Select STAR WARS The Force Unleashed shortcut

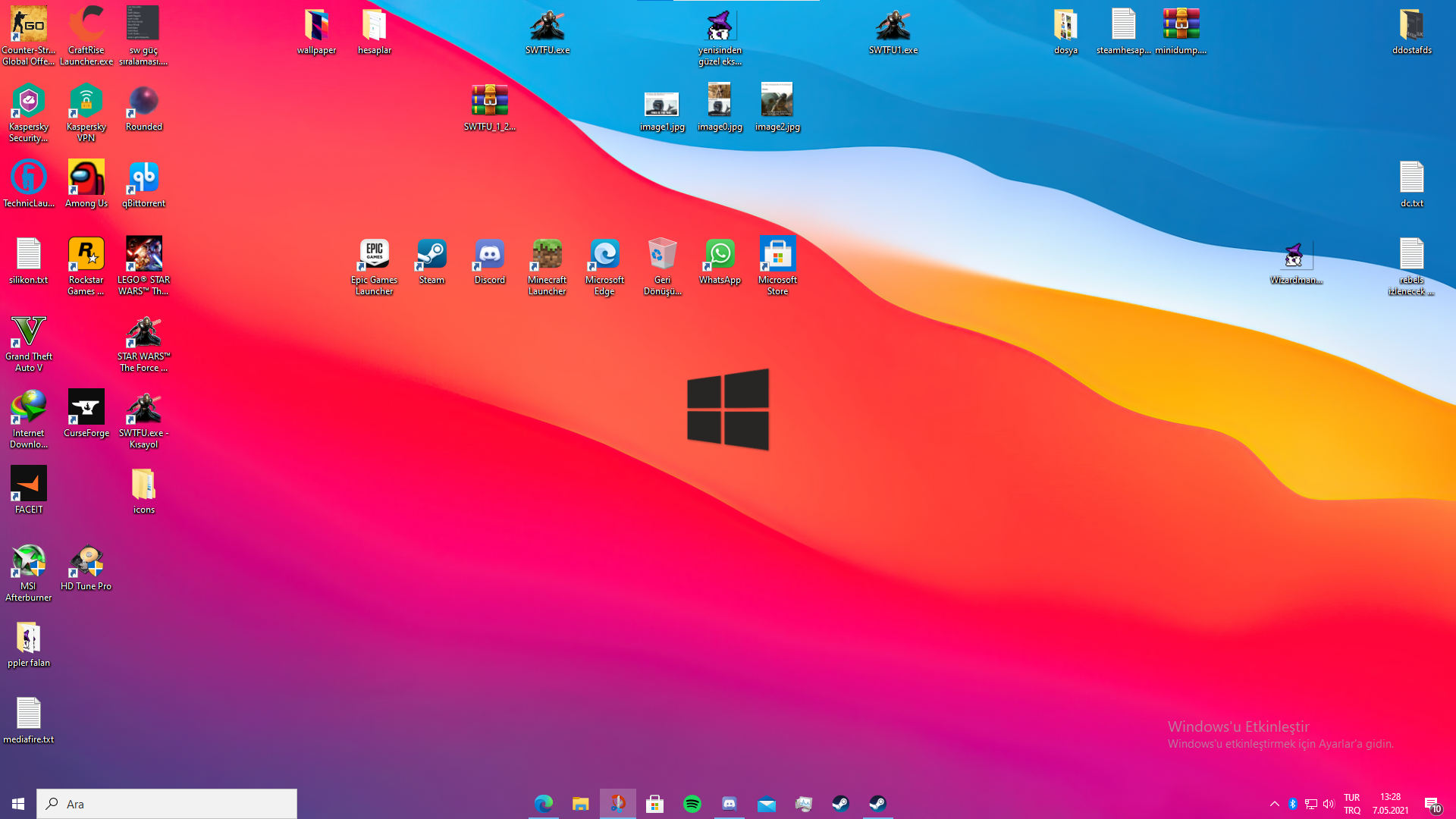(x=144, y=342)
